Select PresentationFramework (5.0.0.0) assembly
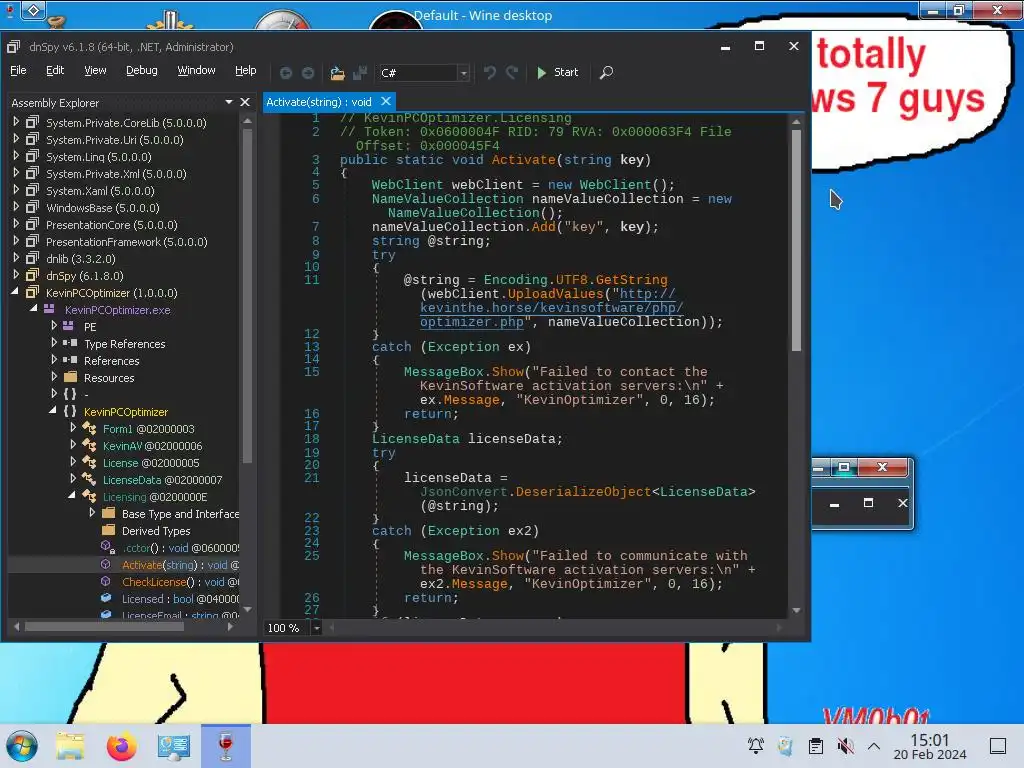The image size is (1024, 768). [127, 242]
